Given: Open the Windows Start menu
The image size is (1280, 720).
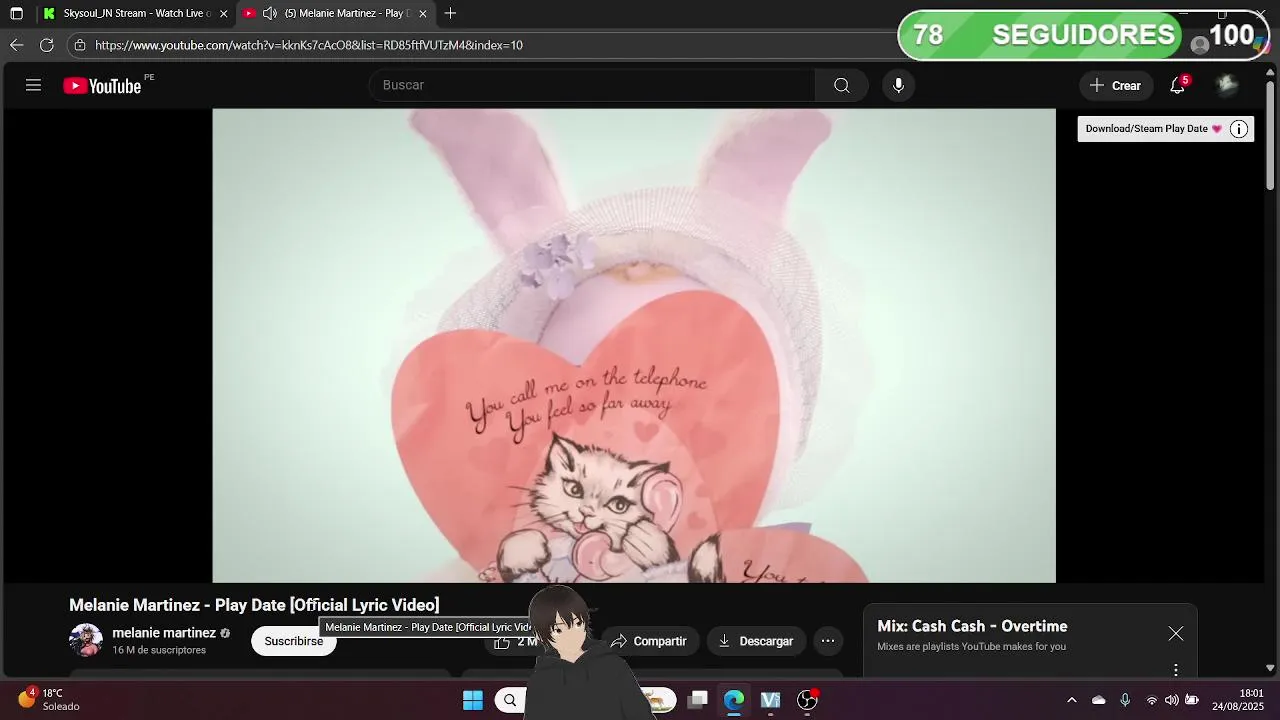Looking at the screenshot, I should 473,700.
